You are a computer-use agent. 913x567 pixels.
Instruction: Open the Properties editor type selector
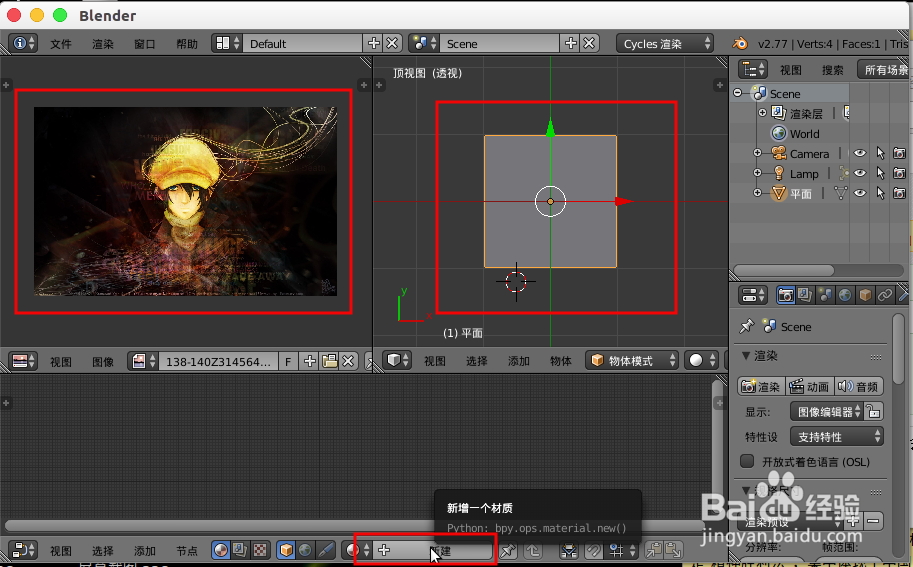(x=753, y=295)
